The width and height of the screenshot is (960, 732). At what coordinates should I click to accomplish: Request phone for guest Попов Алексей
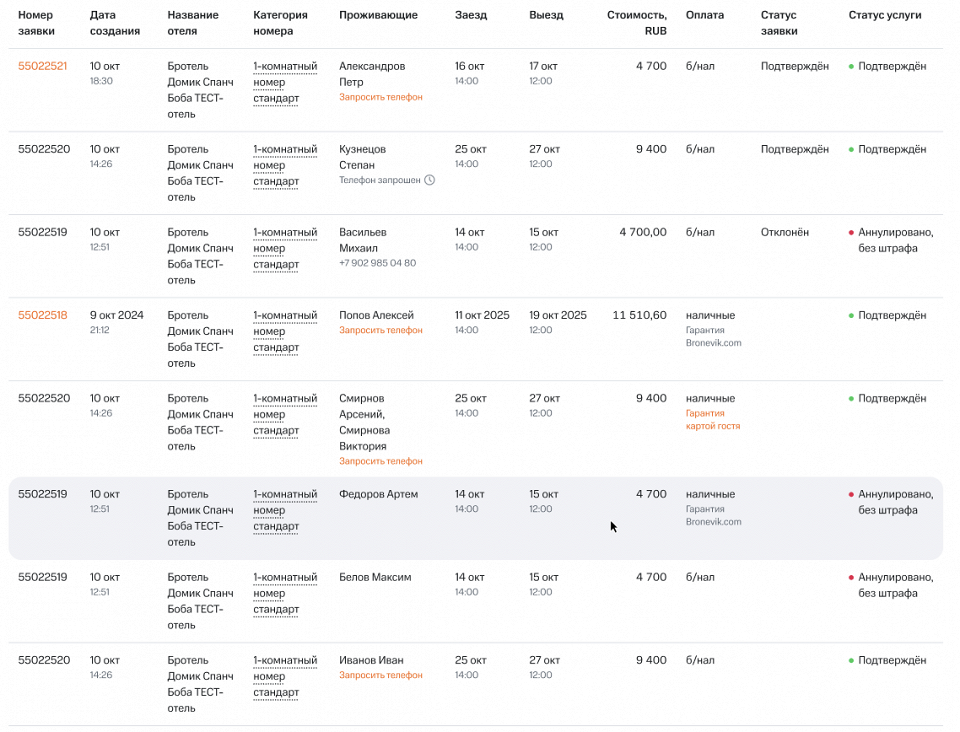point(380,330)
